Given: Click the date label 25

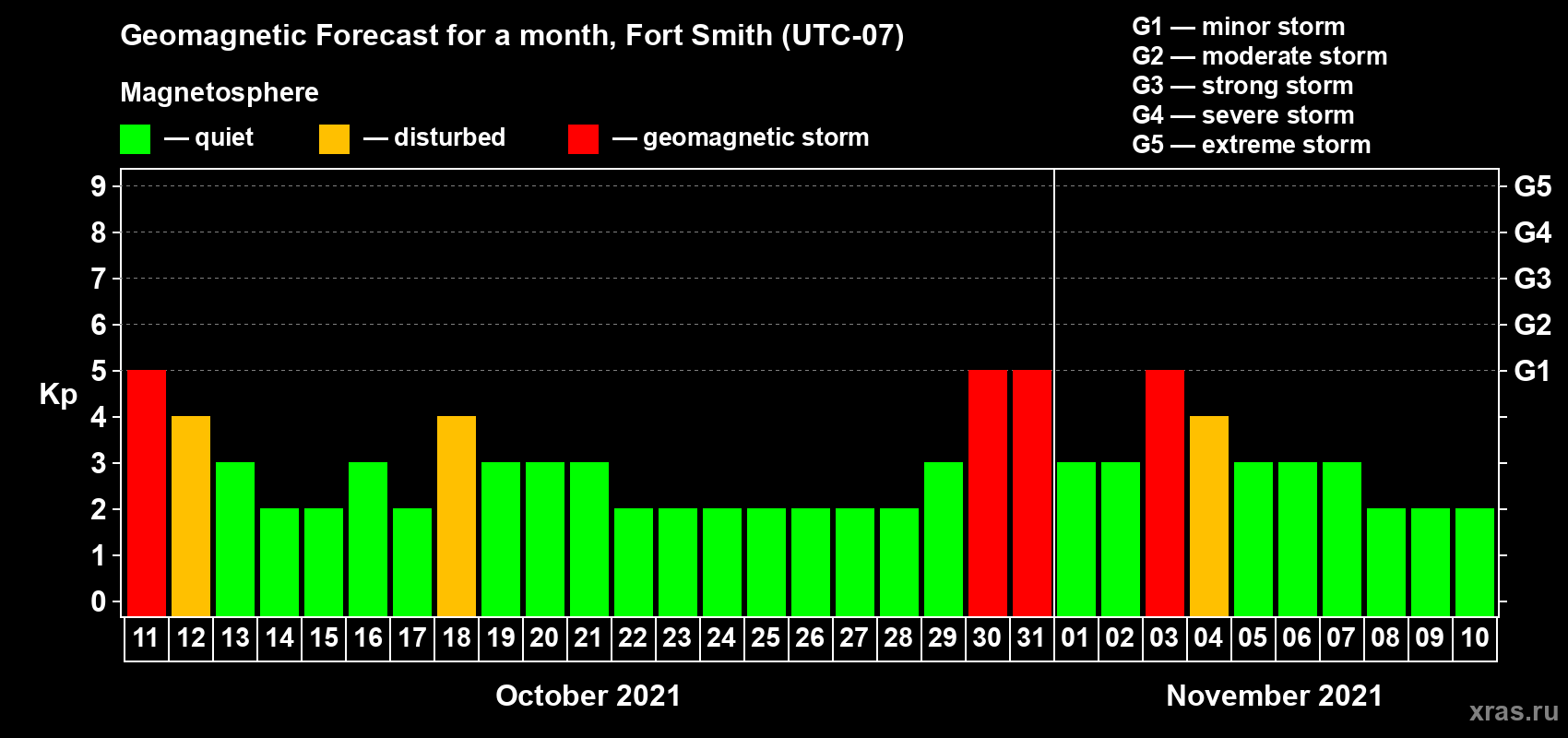Looking at the screenshot, I should pyautogui.click(x=766, y=637).
